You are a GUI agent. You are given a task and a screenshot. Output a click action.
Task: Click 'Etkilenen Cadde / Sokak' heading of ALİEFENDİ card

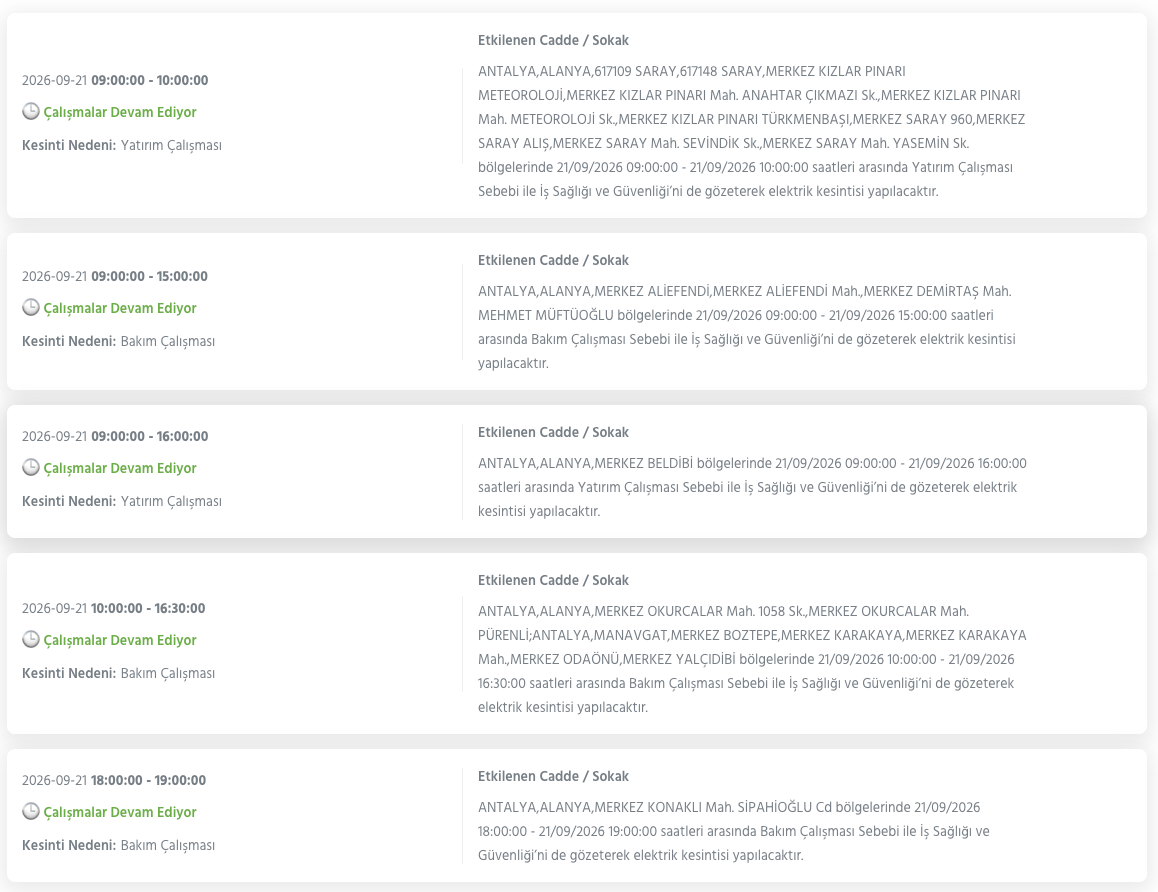pyautogui.click(x=553, y=261)
